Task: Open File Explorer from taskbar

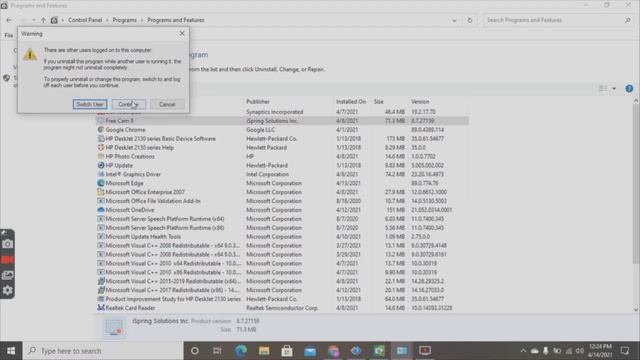Action: (x=264, y=351)
